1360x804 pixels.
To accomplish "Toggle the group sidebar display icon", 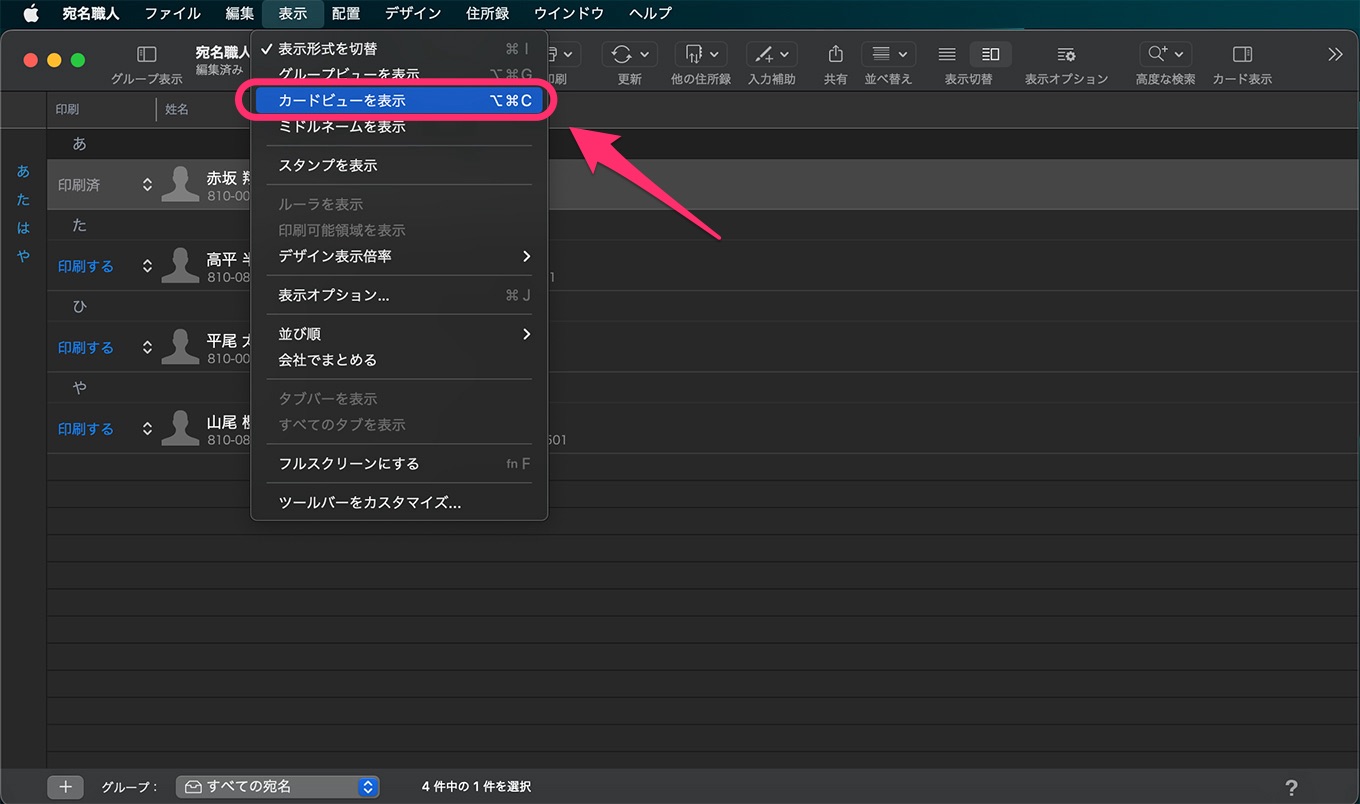I will tap(147, 54).
